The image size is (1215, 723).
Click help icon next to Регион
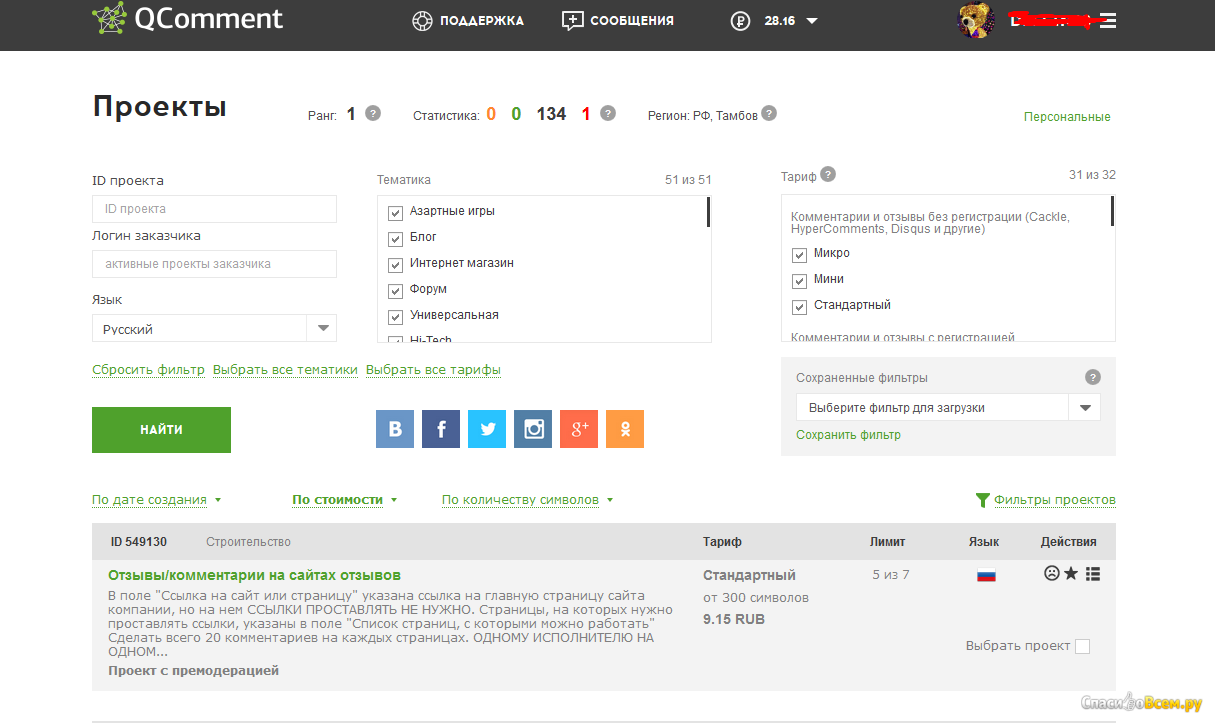tap(769, 113)
